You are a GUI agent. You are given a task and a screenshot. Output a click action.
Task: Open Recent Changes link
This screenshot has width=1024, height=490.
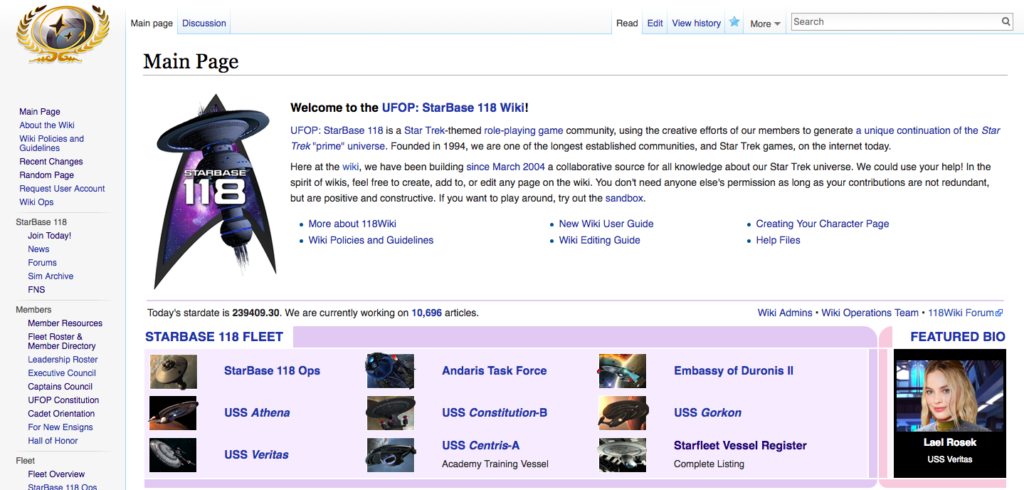[x=51, y=161]
